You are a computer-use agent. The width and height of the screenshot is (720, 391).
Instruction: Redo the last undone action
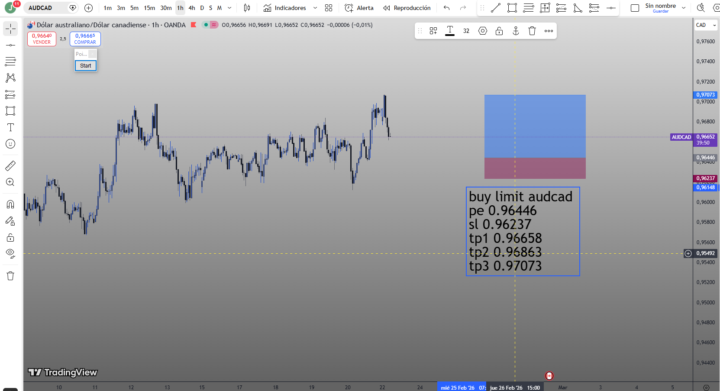463,8
